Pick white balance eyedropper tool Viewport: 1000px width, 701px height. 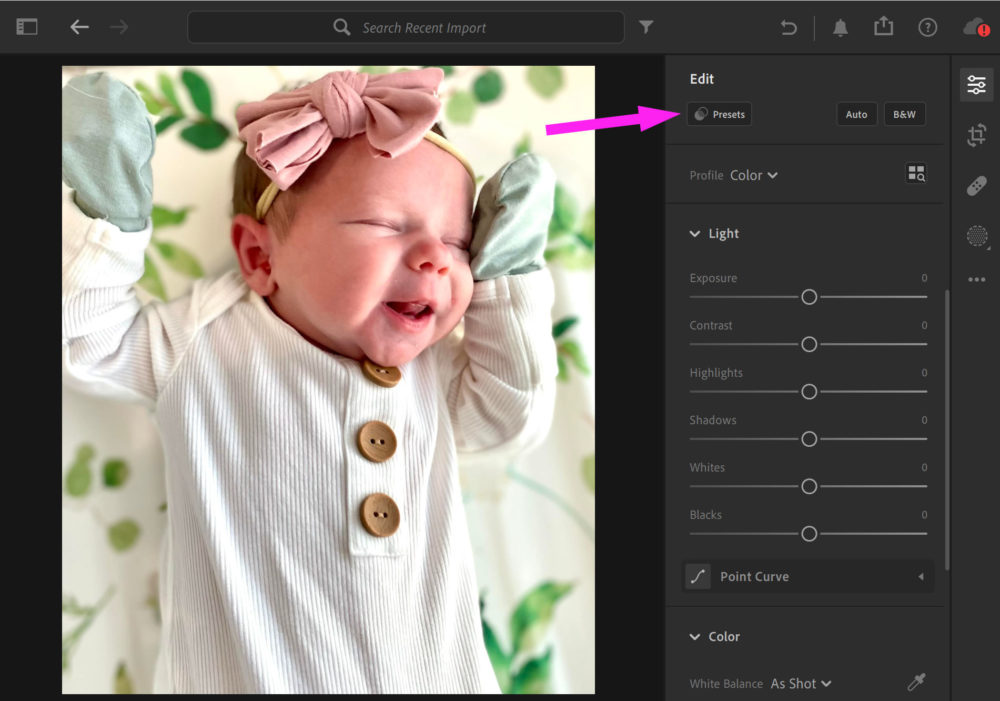(x=916, y=682)
